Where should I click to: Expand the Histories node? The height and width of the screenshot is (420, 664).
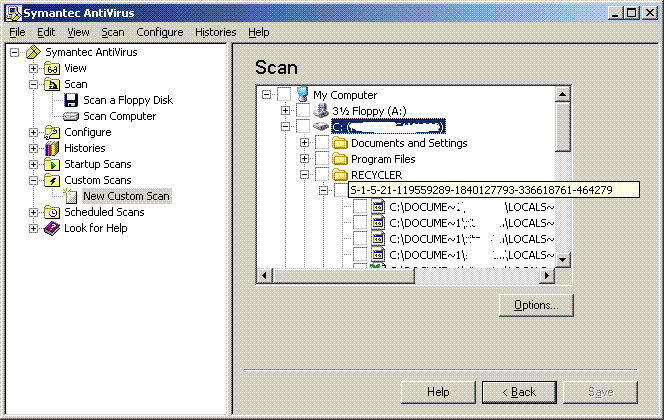click(33, 149)
